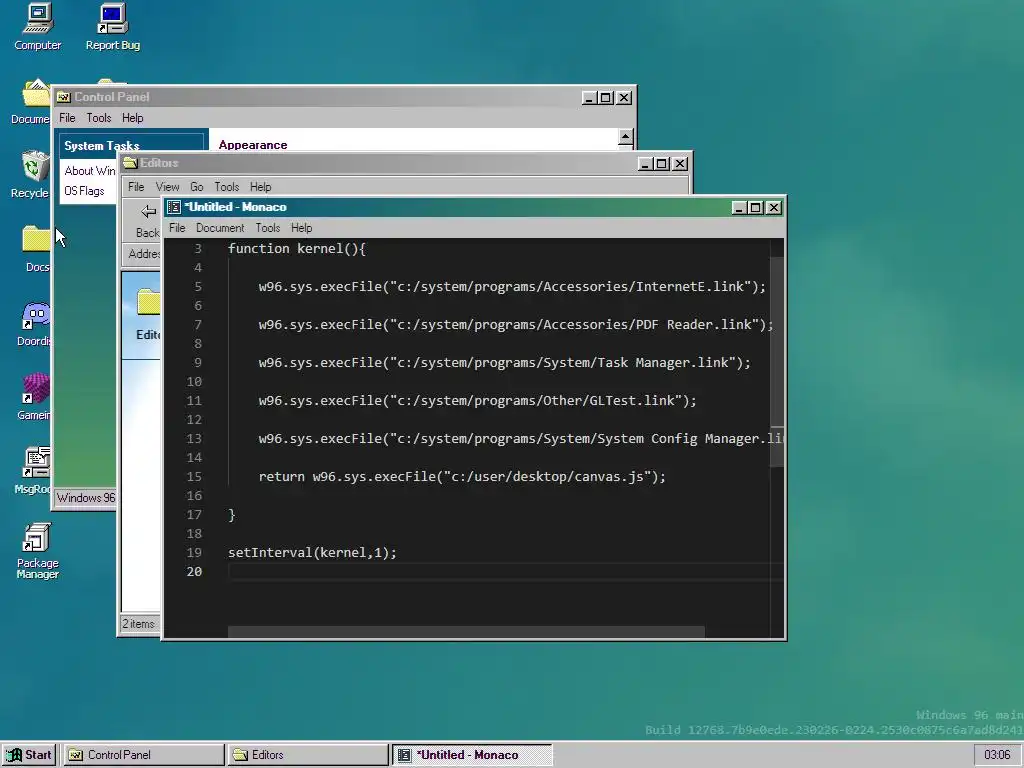This screenshot has width=1024, height=768.
Task: Close the Control Panel window
Action: [x=624, y=97]
